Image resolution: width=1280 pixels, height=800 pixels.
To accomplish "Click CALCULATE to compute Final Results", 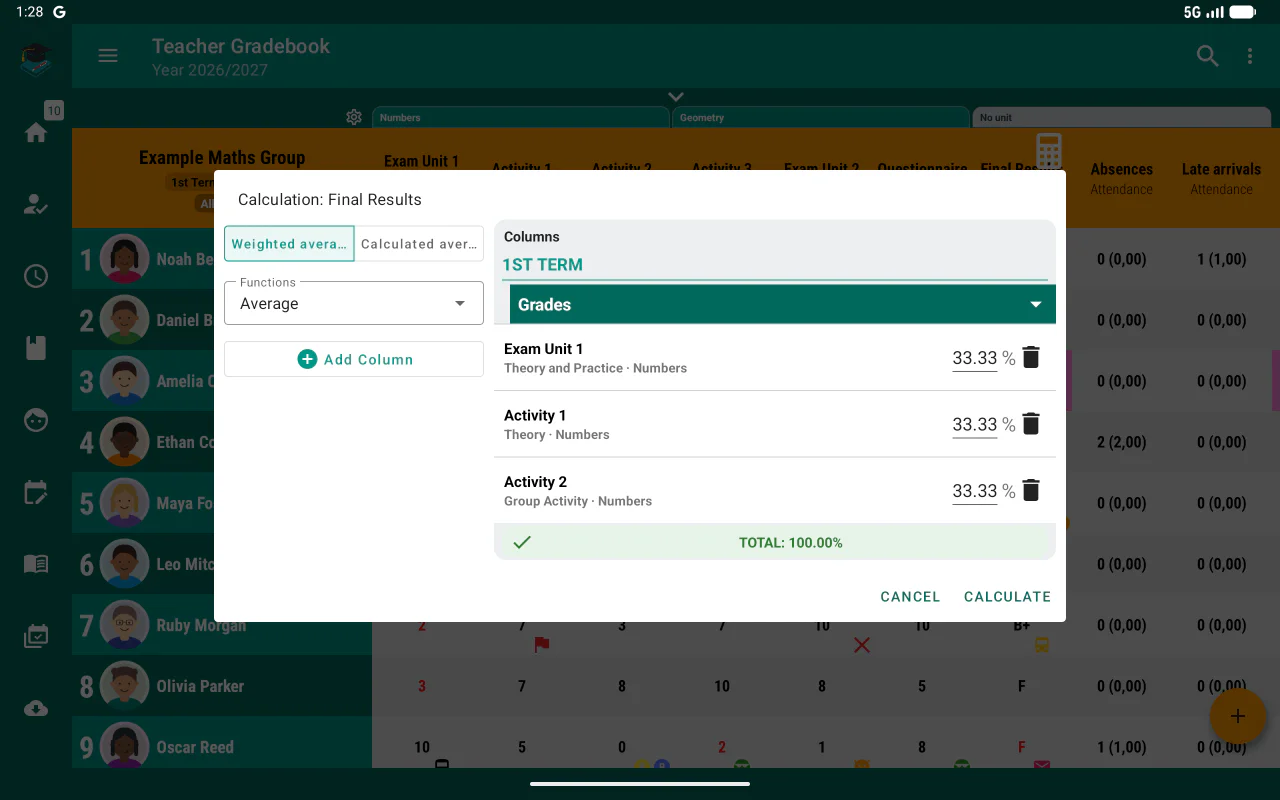I will [x=1007, y=596].
